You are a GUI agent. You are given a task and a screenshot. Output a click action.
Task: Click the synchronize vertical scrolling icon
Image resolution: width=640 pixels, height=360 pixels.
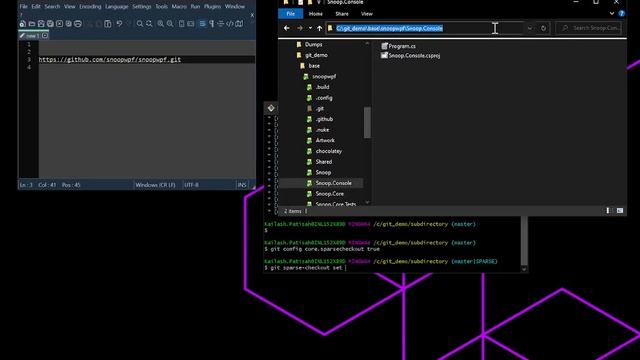182,24
